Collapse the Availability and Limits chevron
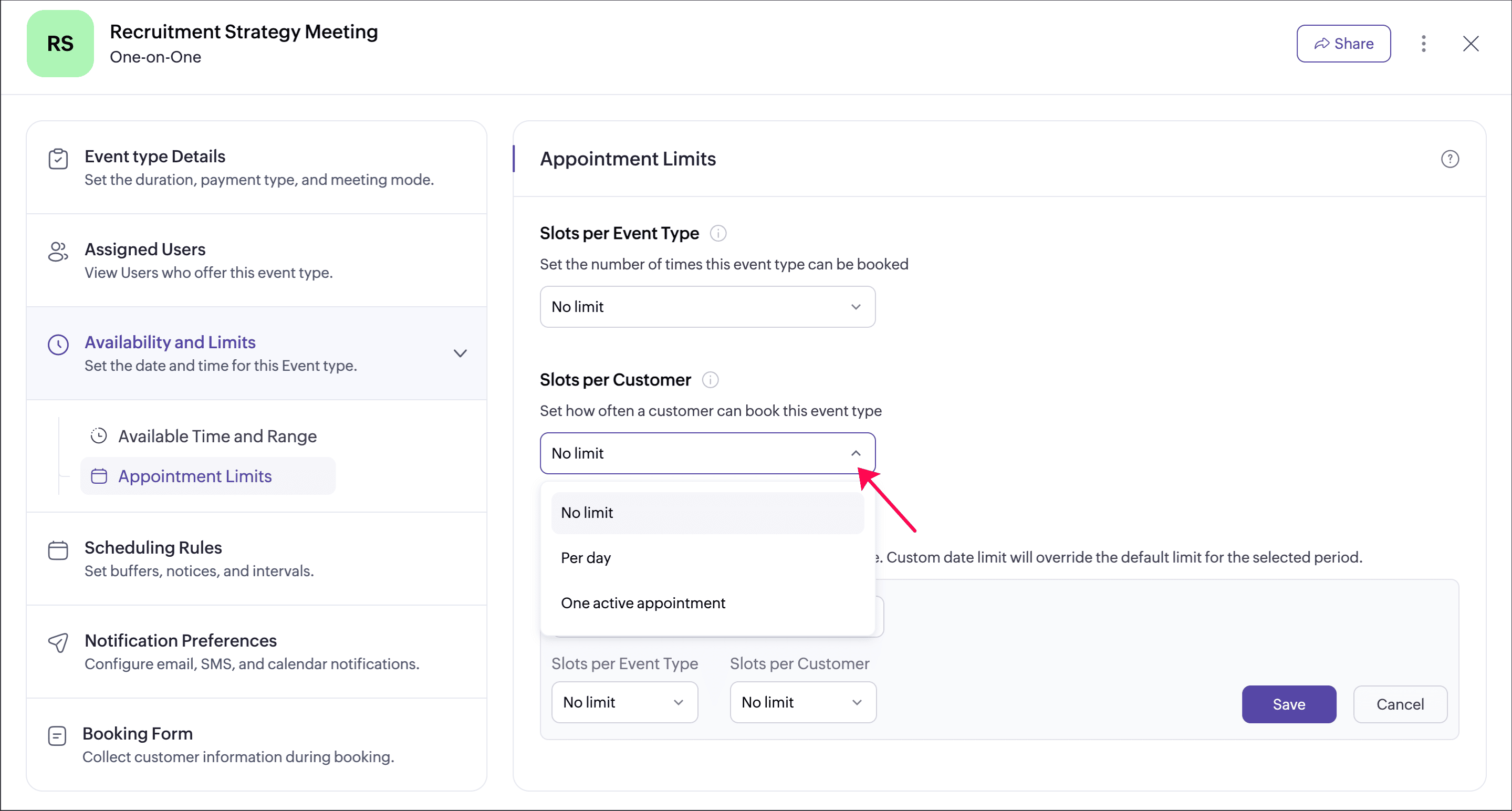Image resolution: width=1512 pixels, height=811 pixels. point(460,353)
